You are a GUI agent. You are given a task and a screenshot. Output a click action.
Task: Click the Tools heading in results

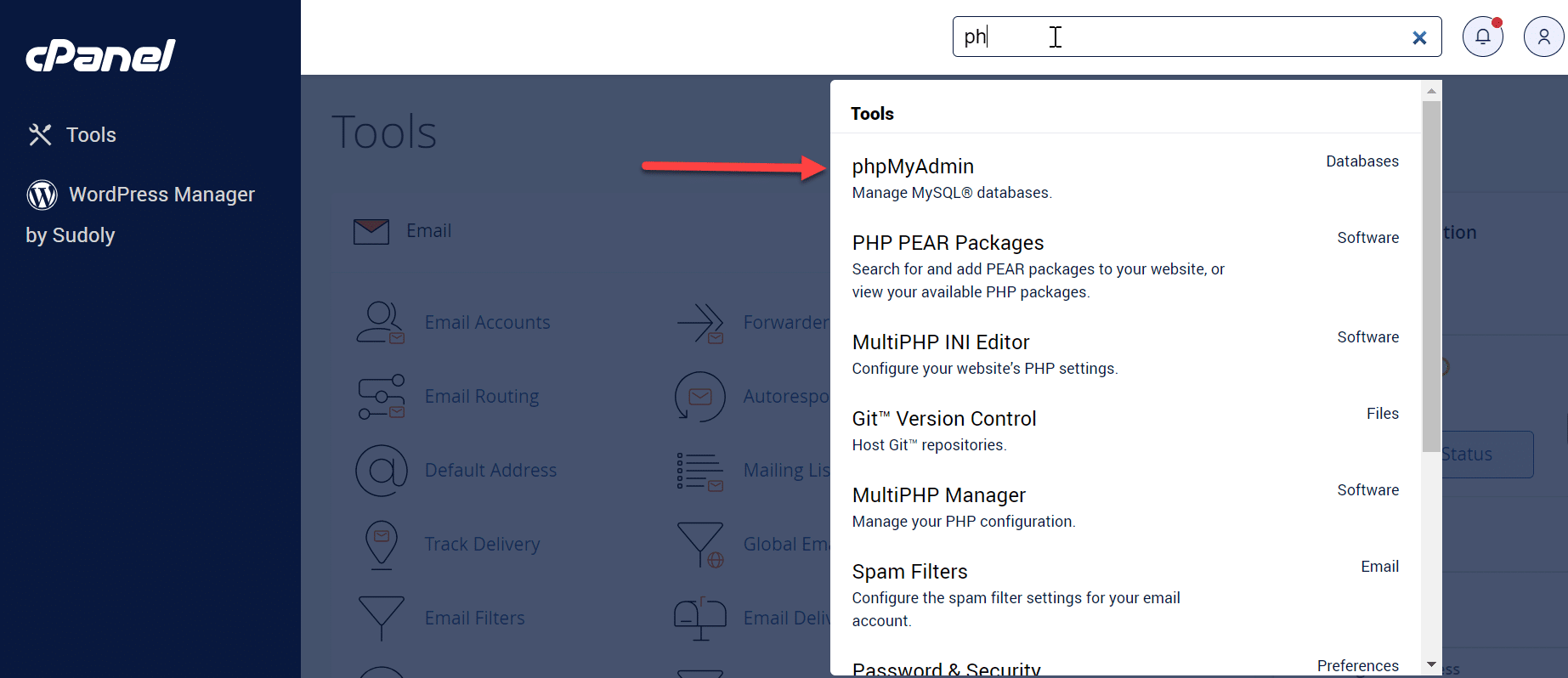point(872,114)
